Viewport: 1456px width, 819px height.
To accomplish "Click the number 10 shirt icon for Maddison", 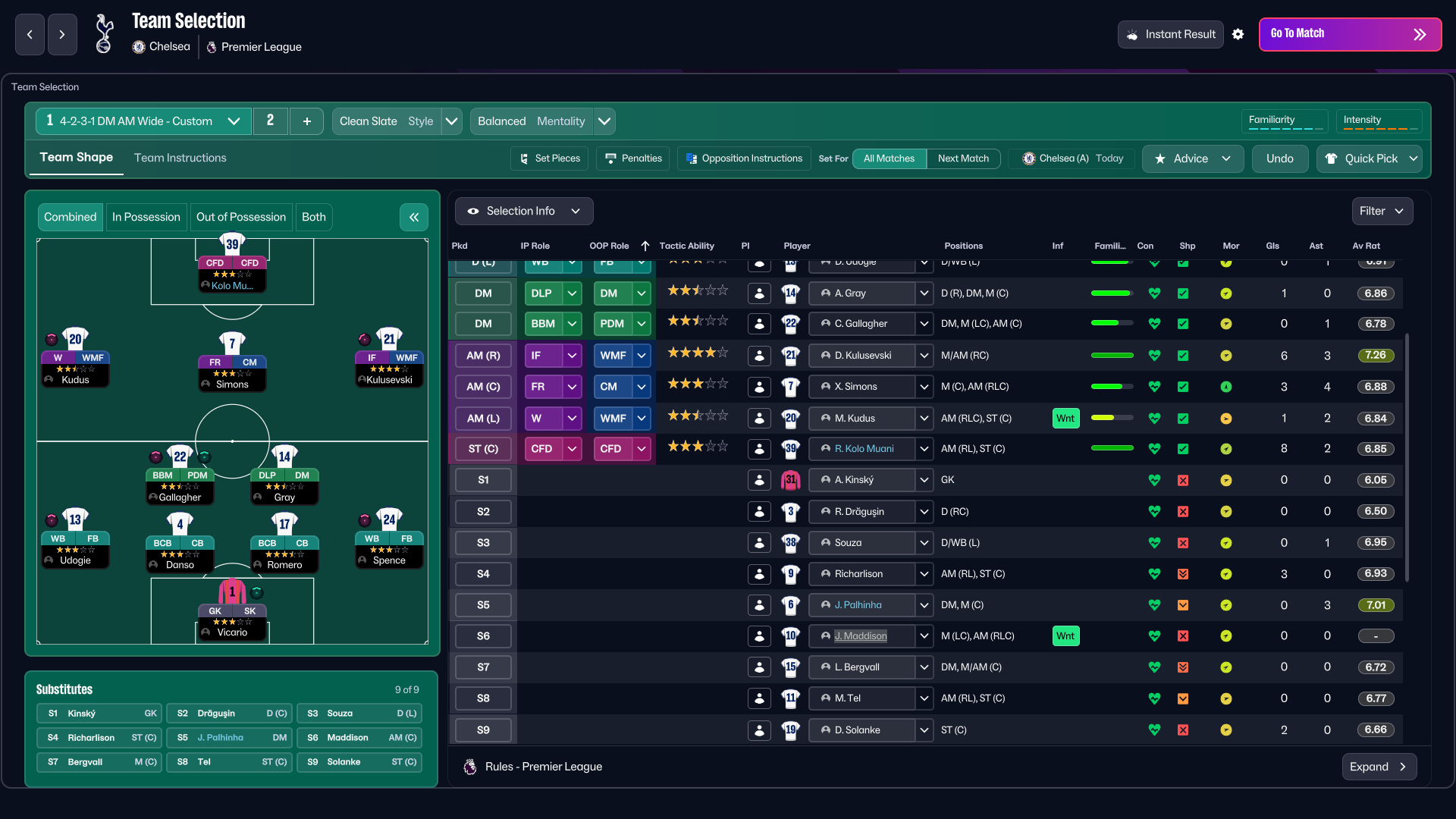I will pyautogui.click(x=790, y=635).
